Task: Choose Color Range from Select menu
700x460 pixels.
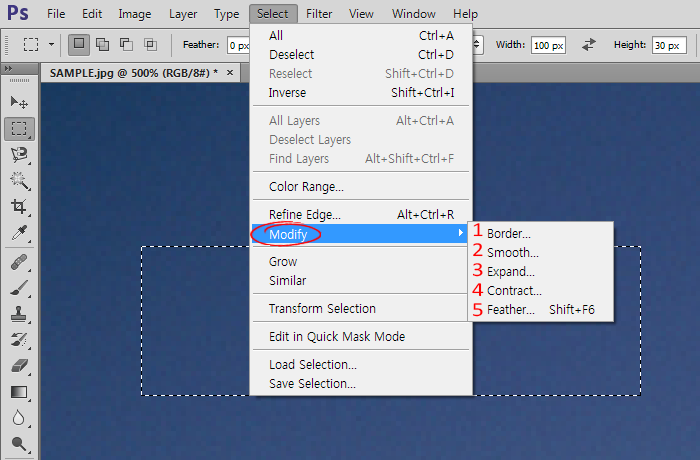Action: [361, 186]
